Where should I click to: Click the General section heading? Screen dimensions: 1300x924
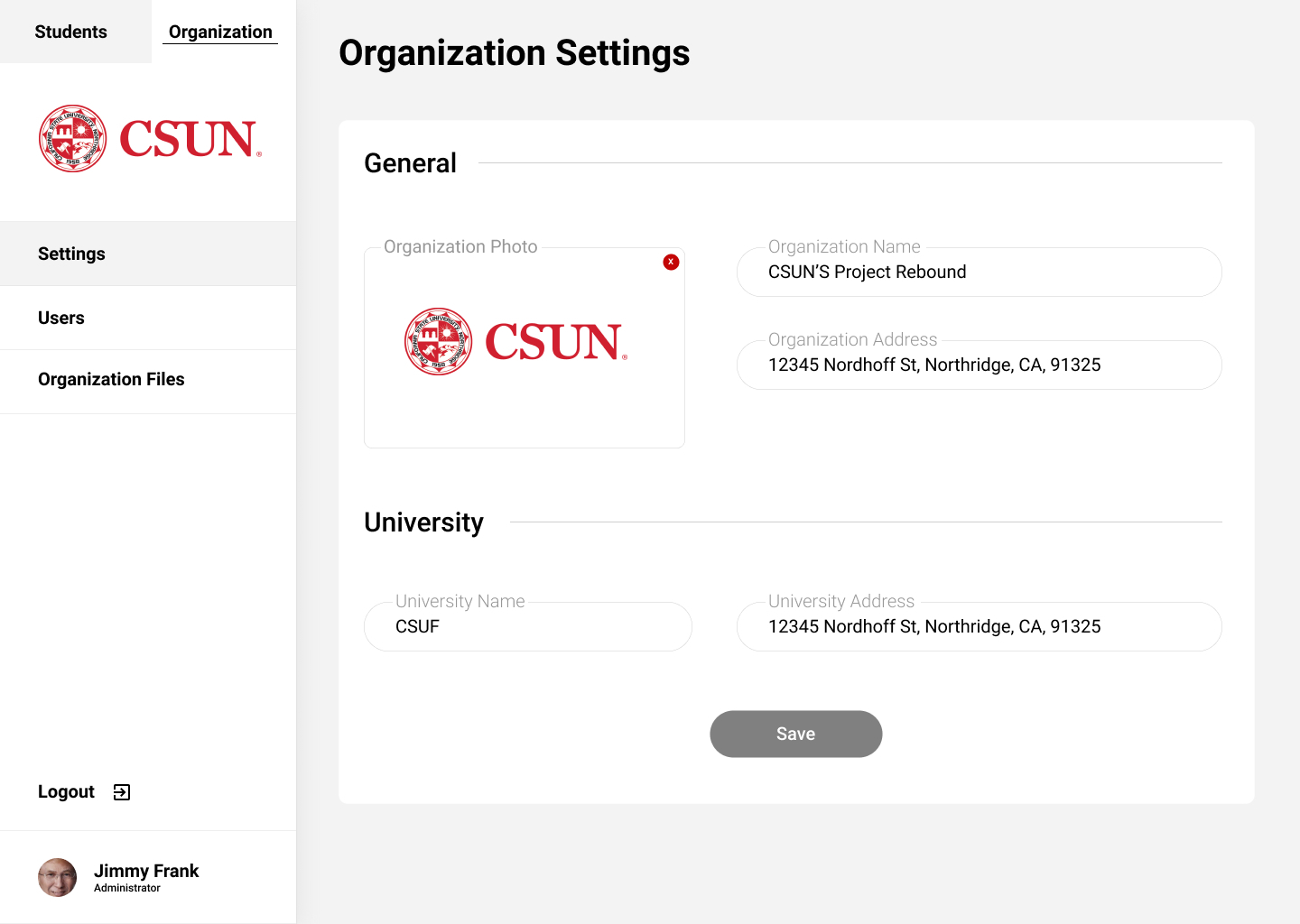pos(411,163)
